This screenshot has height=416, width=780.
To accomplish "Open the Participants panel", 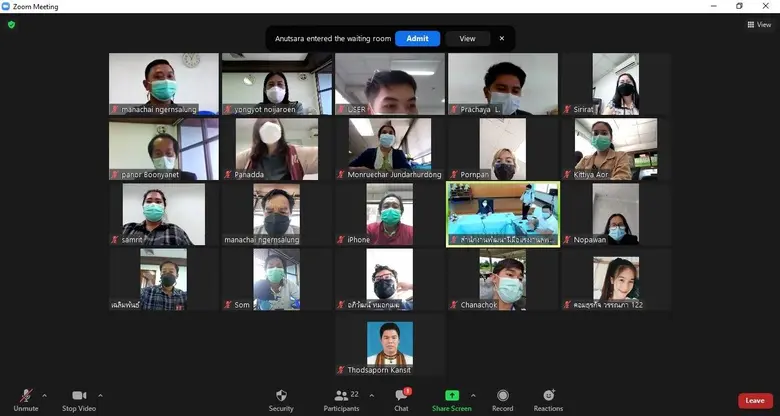I will pyautogui.click(x=341, y=399).
